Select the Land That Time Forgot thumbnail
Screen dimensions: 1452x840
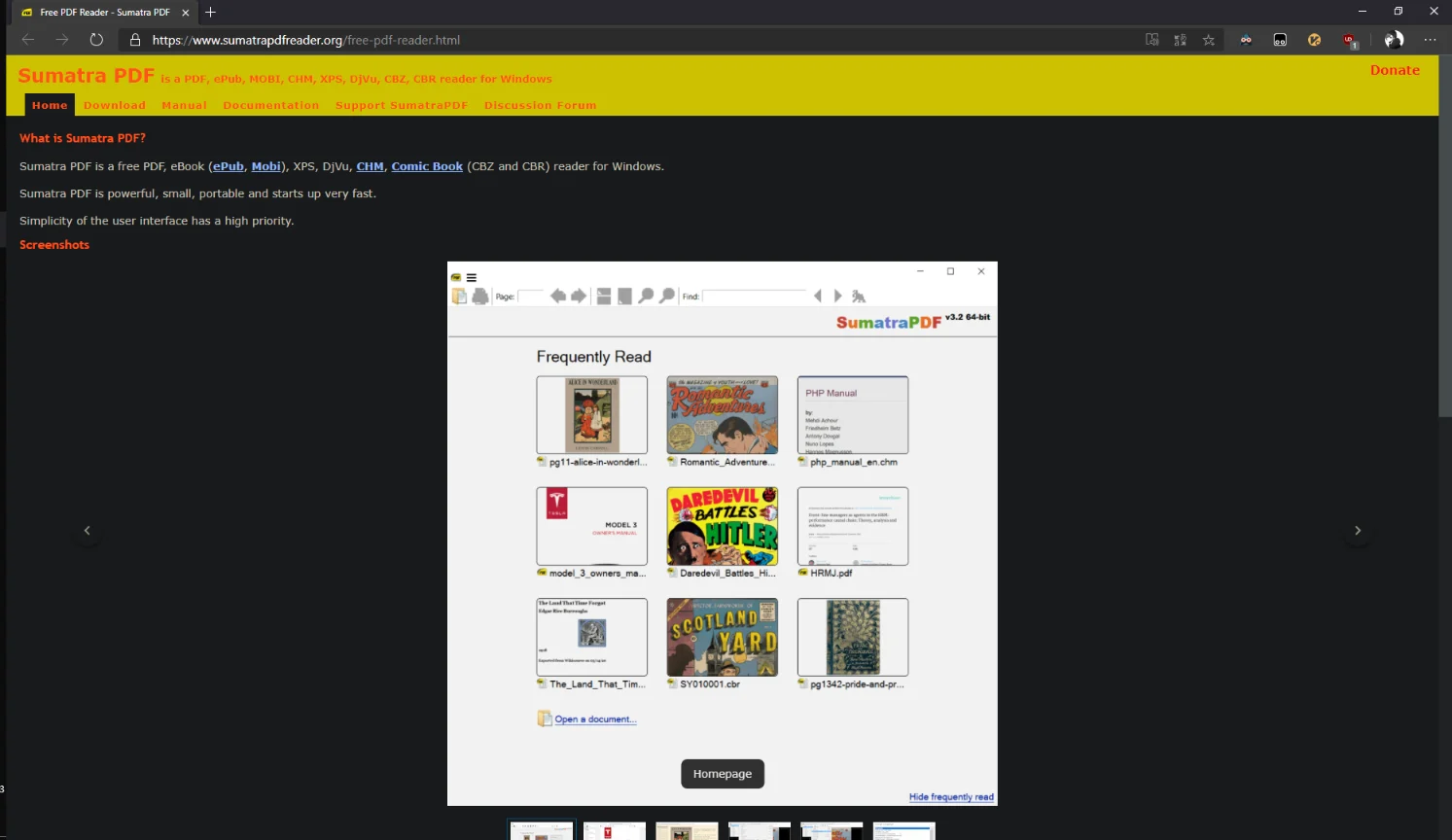[x=591, y=637]
